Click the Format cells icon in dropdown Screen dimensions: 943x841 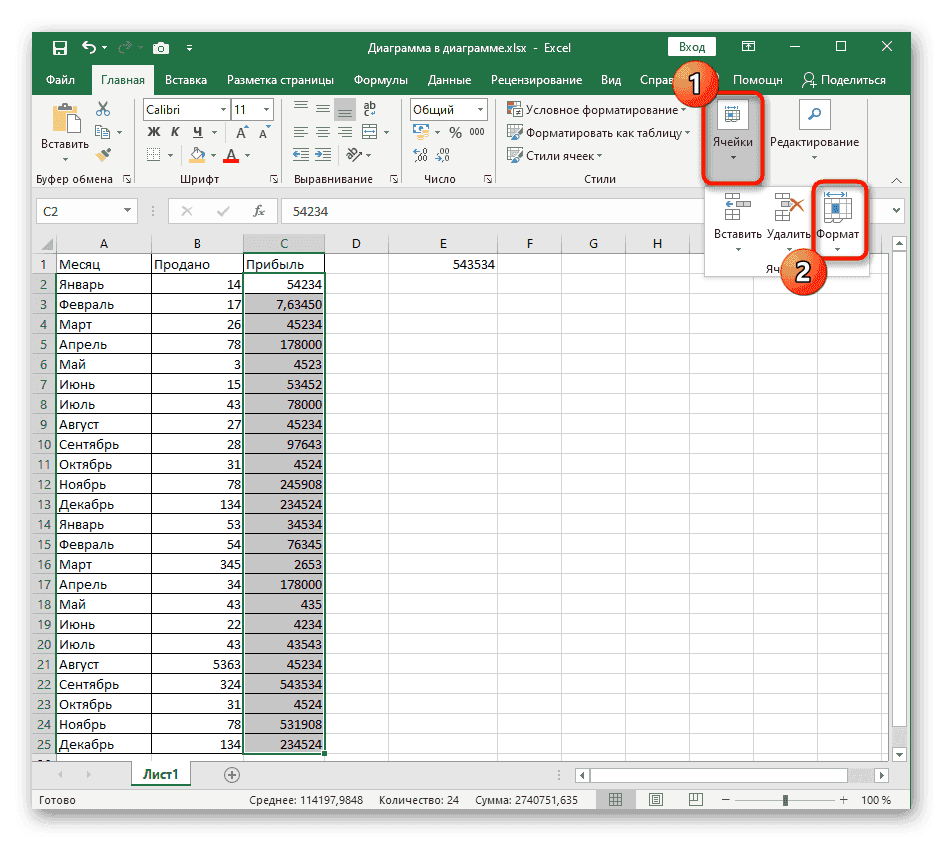click(x=837, y=209)
